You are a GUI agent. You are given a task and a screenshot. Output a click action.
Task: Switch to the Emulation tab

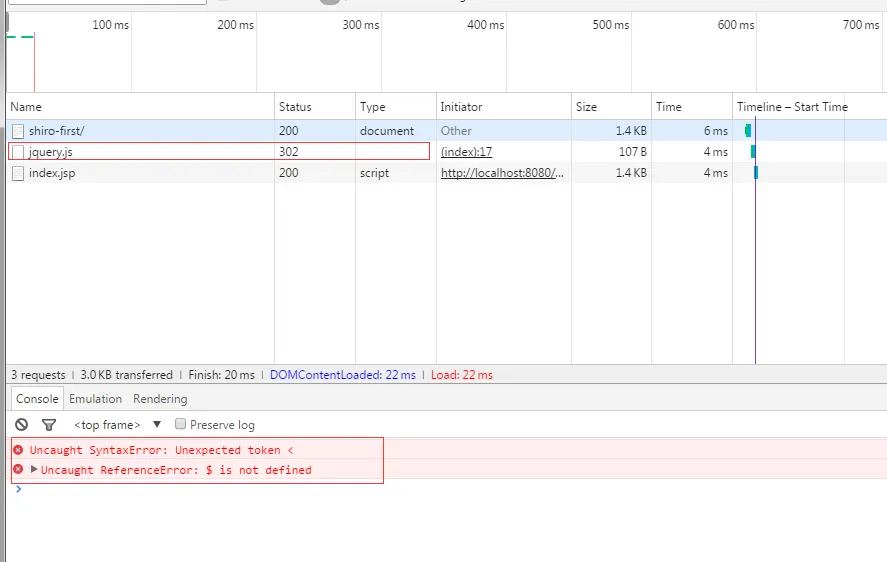pyautogui.click(x=95, y=399)
